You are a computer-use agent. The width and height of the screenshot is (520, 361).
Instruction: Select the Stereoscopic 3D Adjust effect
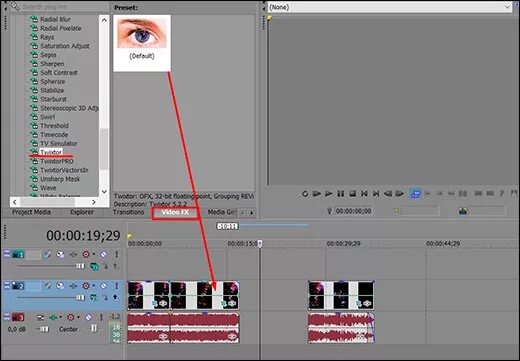[x=69, y=108]
